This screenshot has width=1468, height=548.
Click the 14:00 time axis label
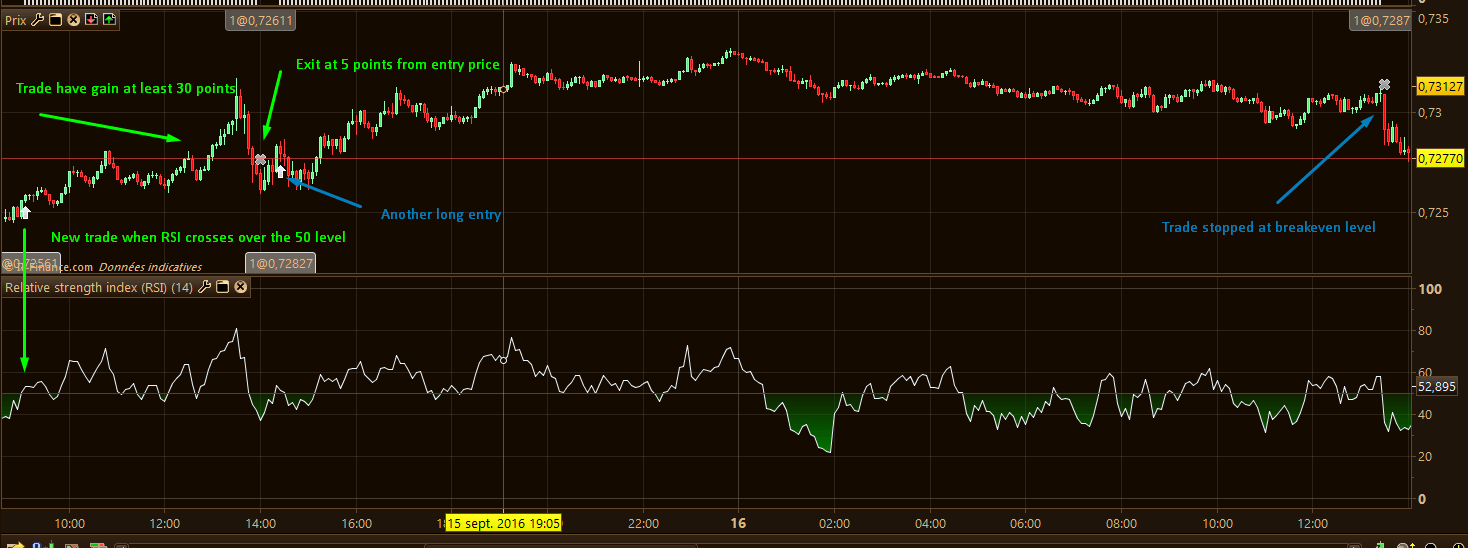[260, 523]
